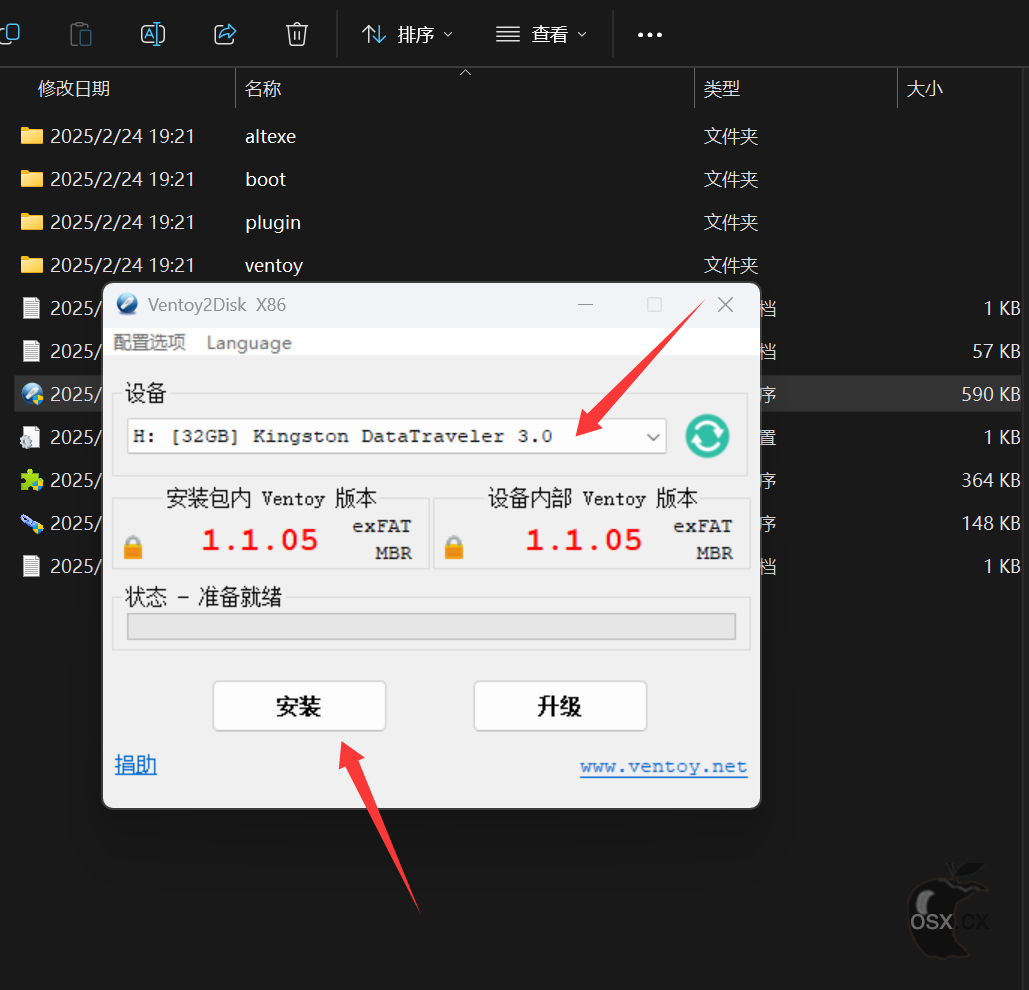The height and width of the screenshot is (990, 1029).
Task: Click the 148 KB size cell
Action: point(990,523)
